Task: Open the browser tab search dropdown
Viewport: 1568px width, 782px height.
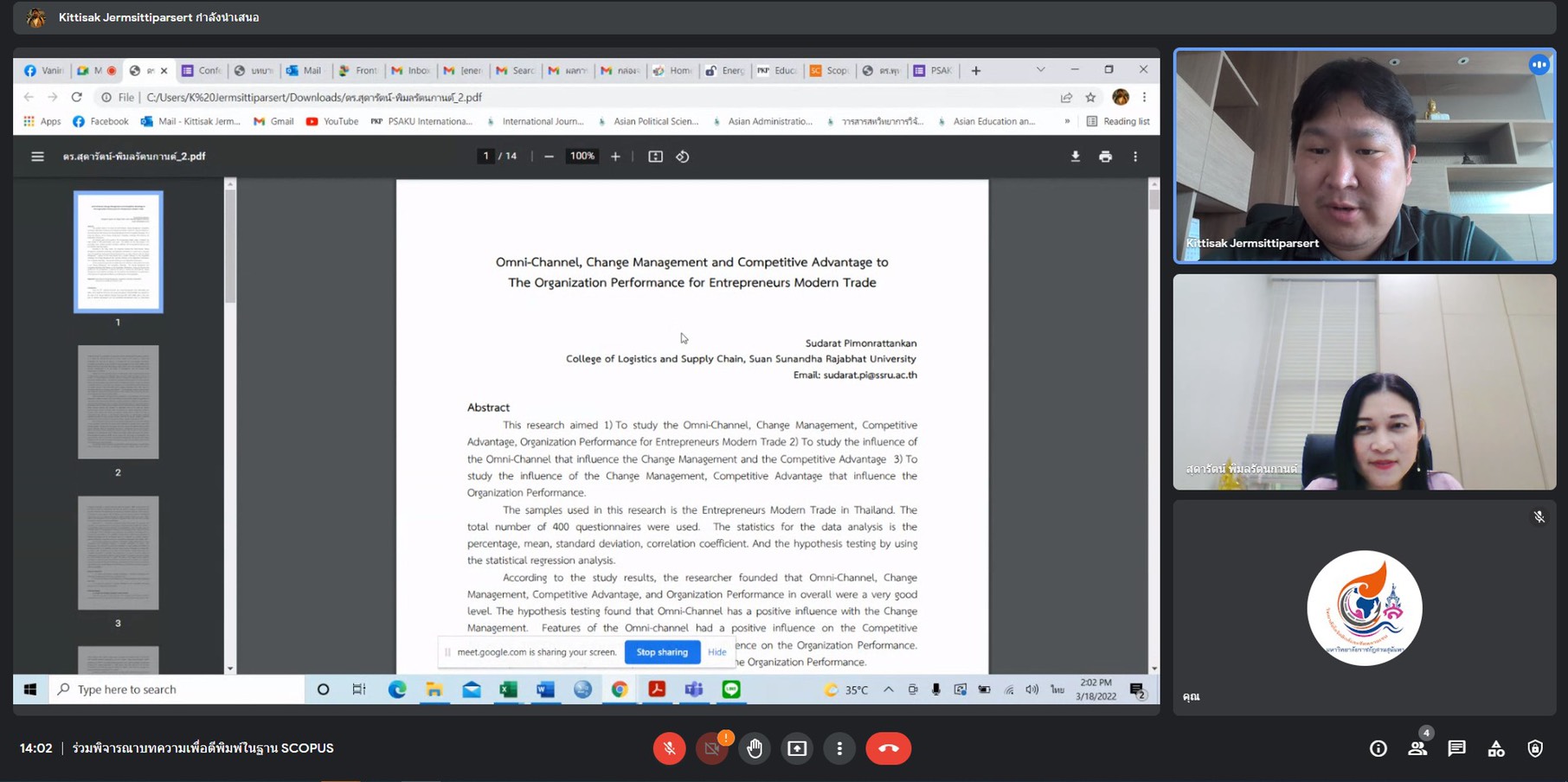Action: pyautogui.click(x=1040, y=70)
